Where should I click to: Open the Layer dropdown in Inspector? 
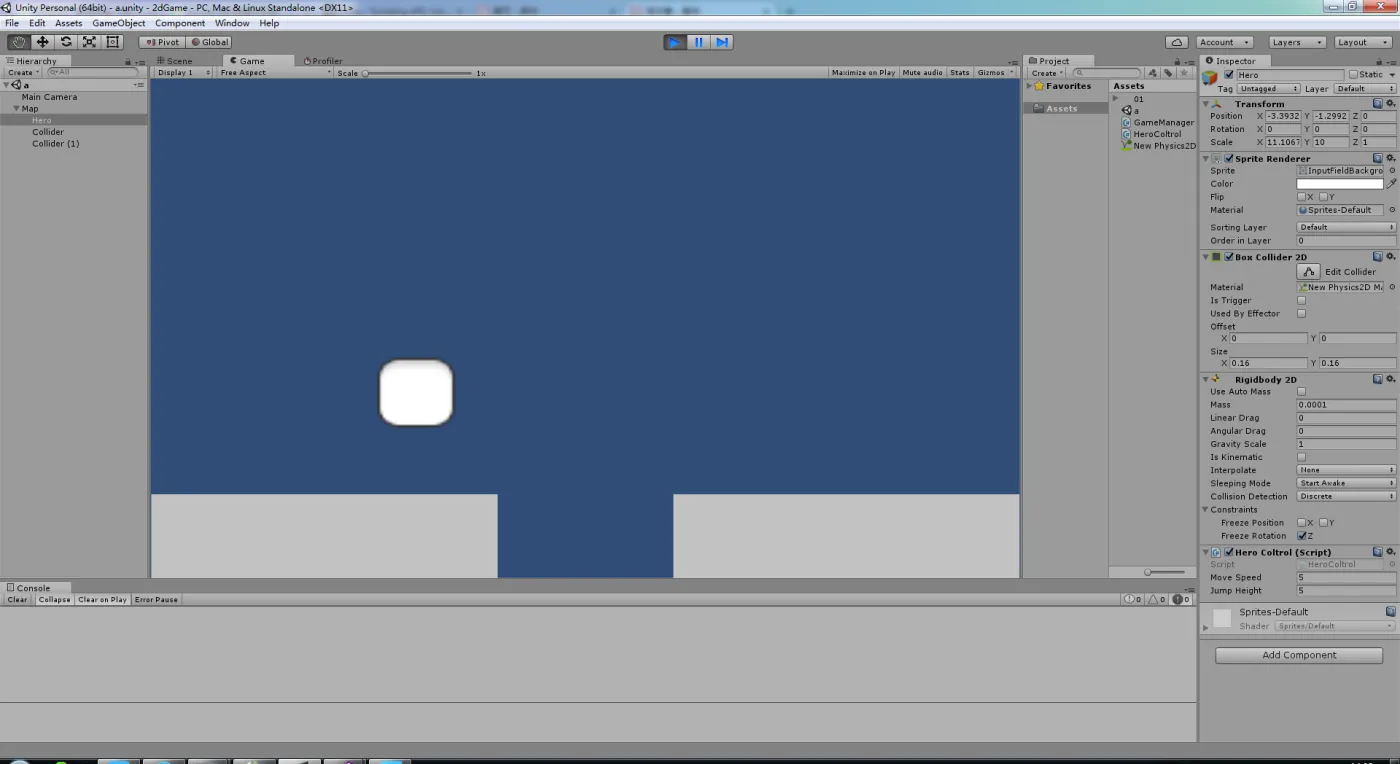tap(1364, 89)
